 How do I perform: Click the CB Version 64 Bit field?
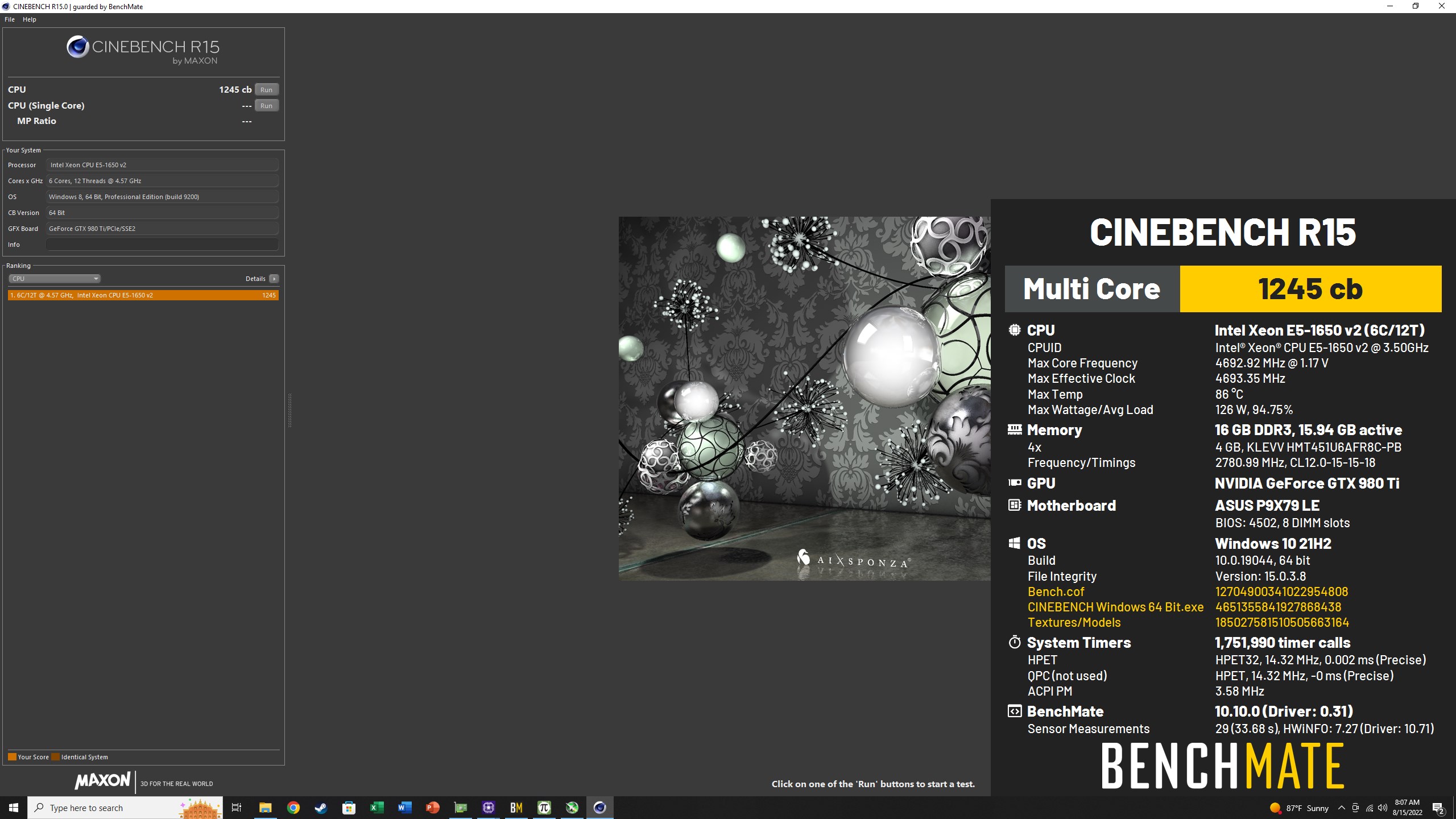[x=162, y=213]
